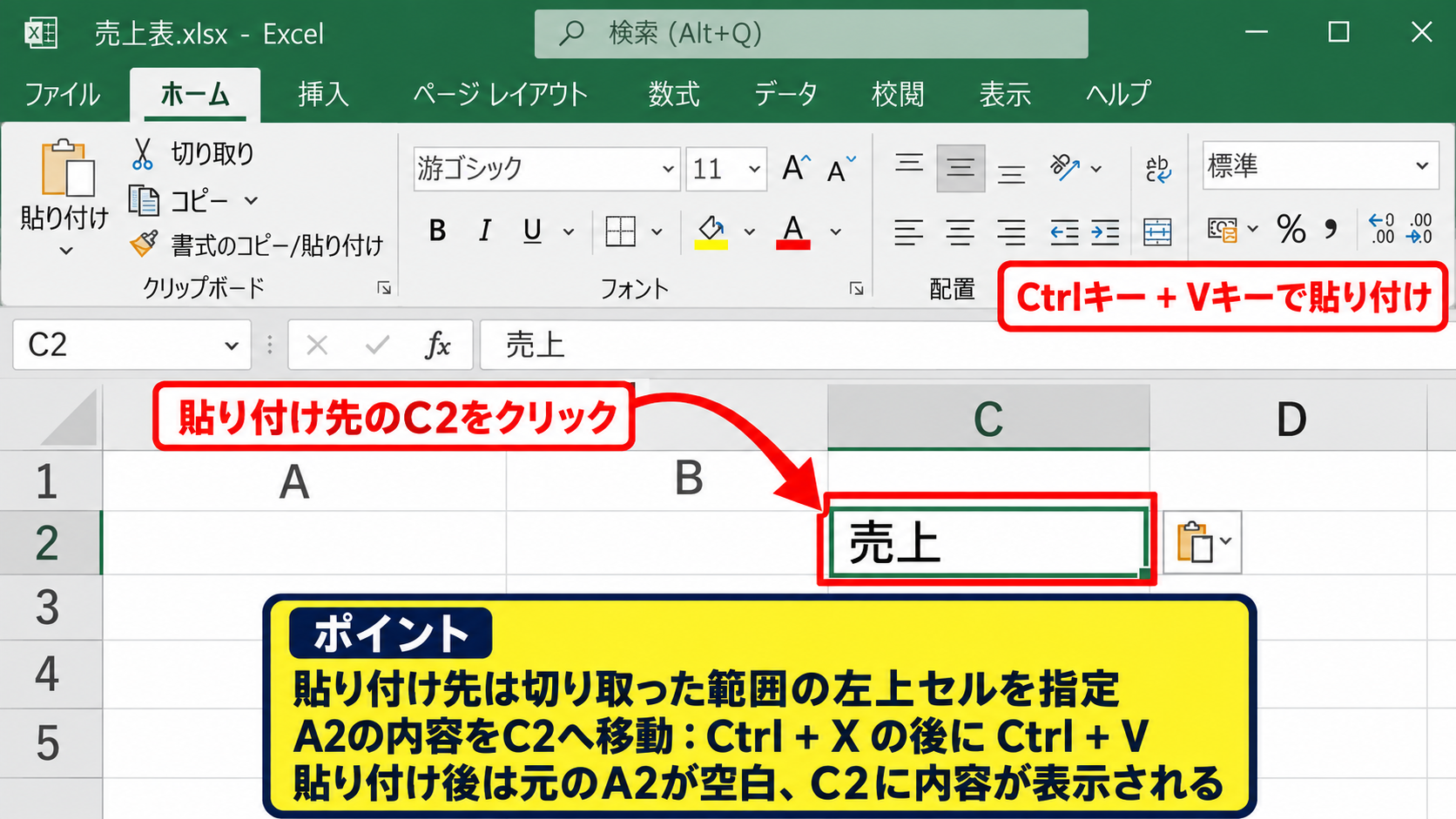This screenshot has width=1456, height=819.
Task: Toggle middle align in alignment group
Action: click(961, 168)
